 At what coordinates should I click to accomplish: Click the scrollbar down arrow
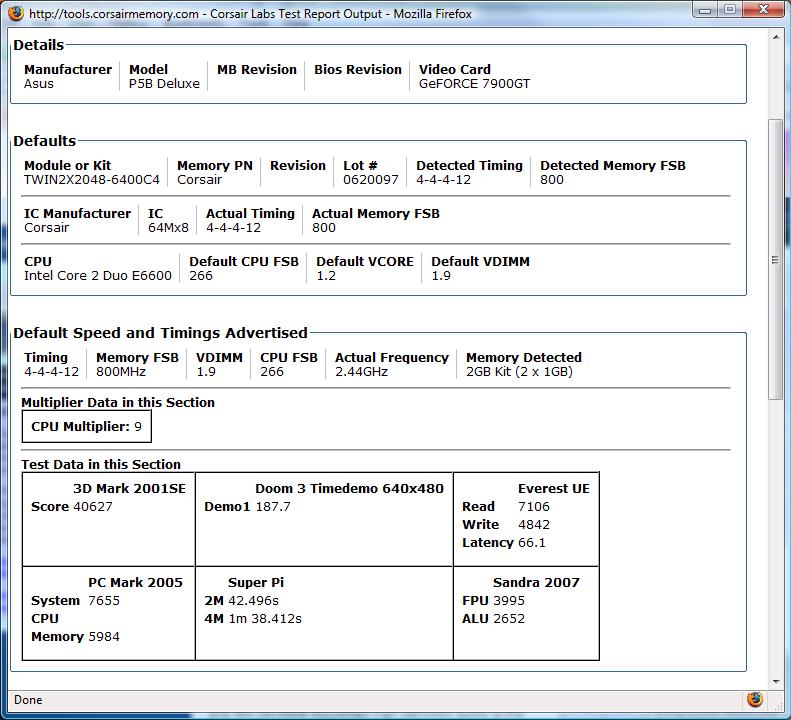(776, 682)
